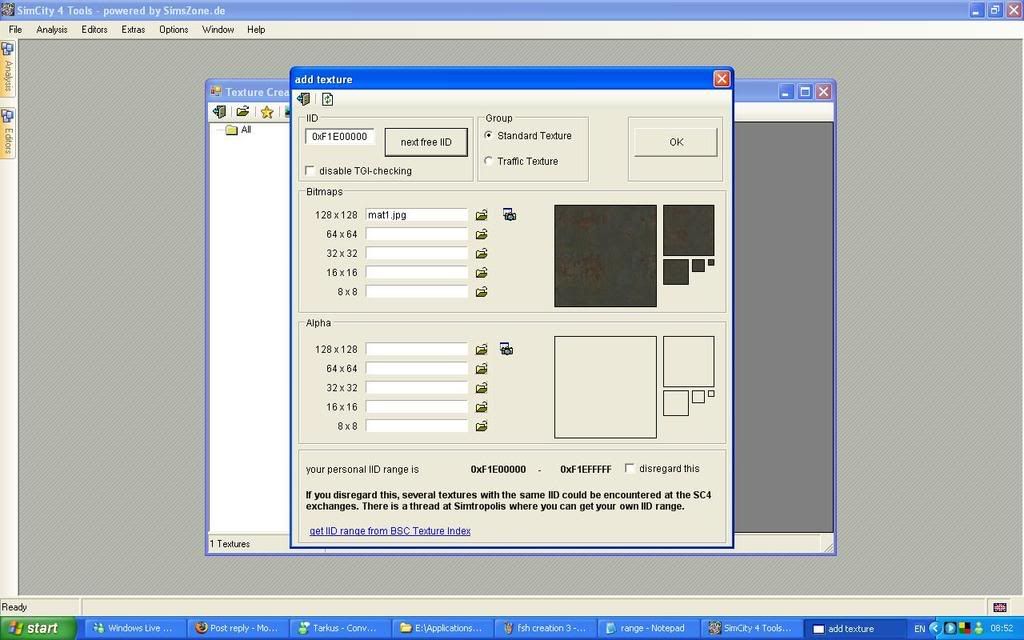Click the 0xF1EFFFFF range end value
Viewport: 1024px width, 640px height.
(586, 469)
